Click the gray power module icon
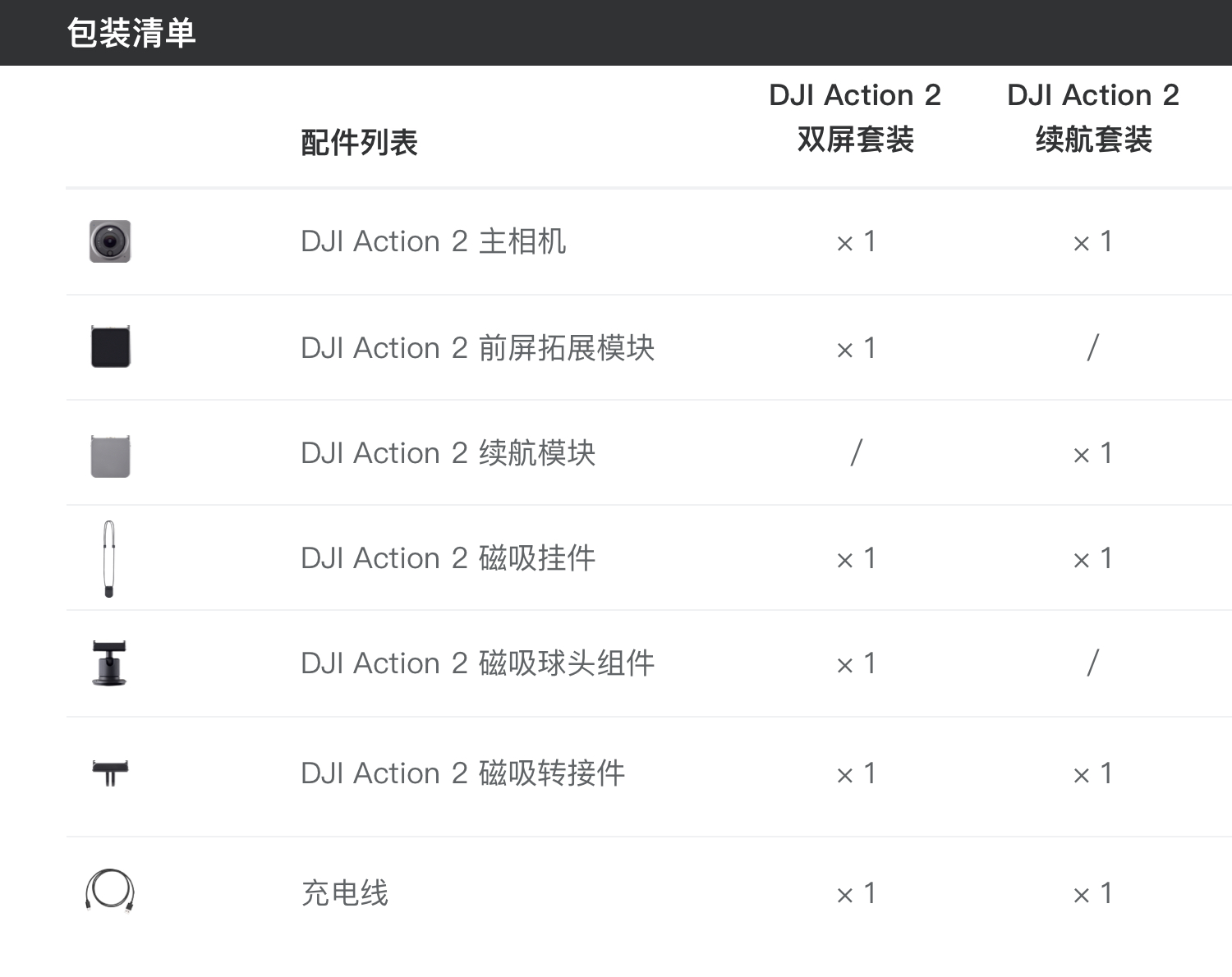Viewport: 1232px width, 977px height. 110,456
